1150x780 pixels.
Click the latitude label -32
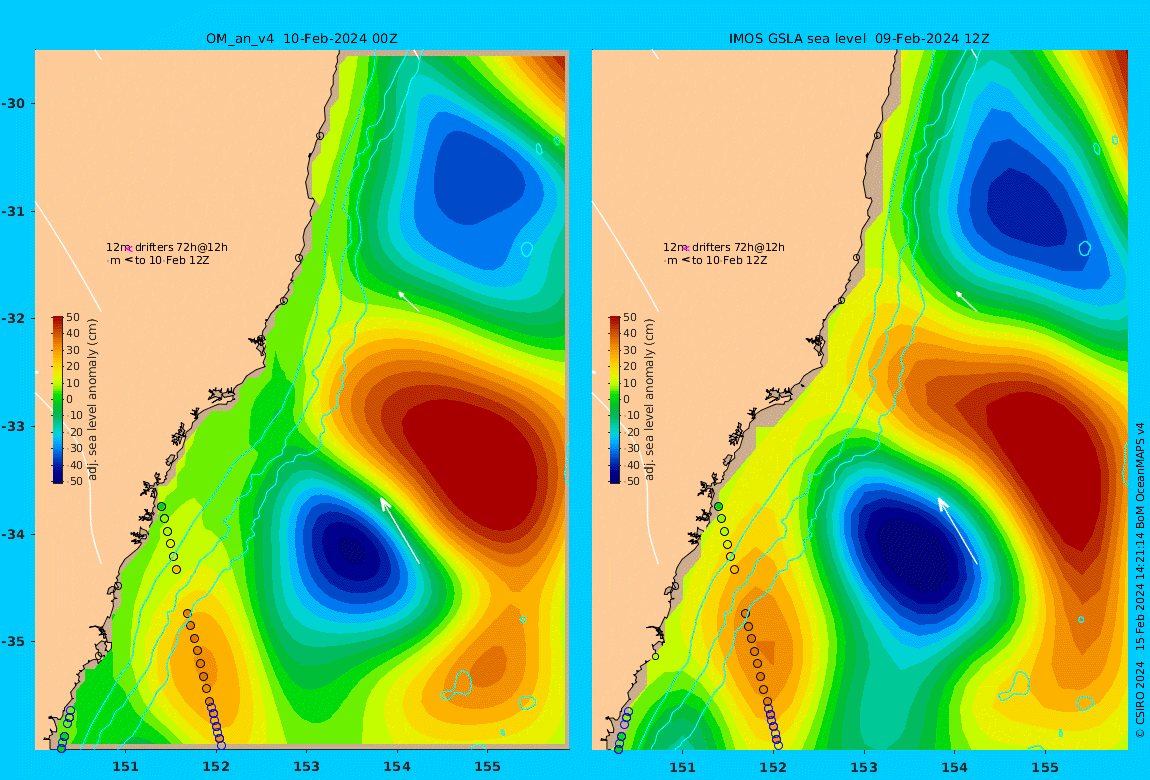click(12, 319)
